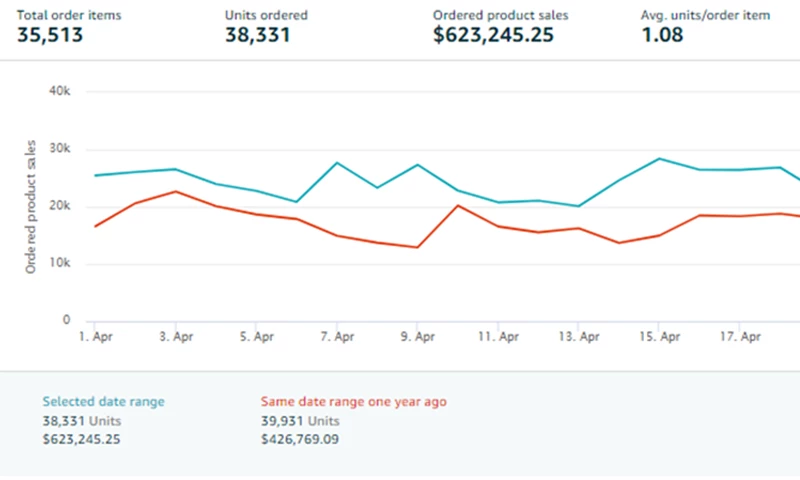Viewport: 800px width, 480px height.
Task: Click the teal line peak at 15 April
Action: tap(659, 159)
